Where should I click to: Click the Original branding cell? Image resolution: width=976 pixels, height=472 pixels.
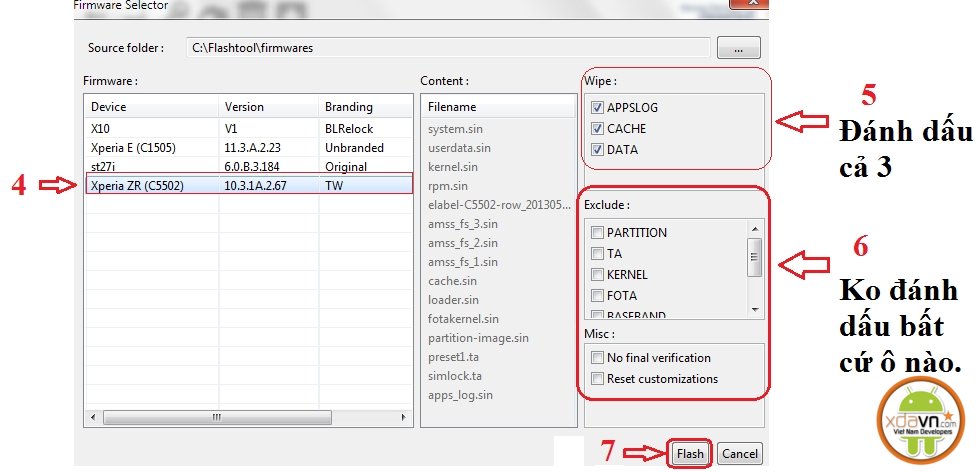346,167
